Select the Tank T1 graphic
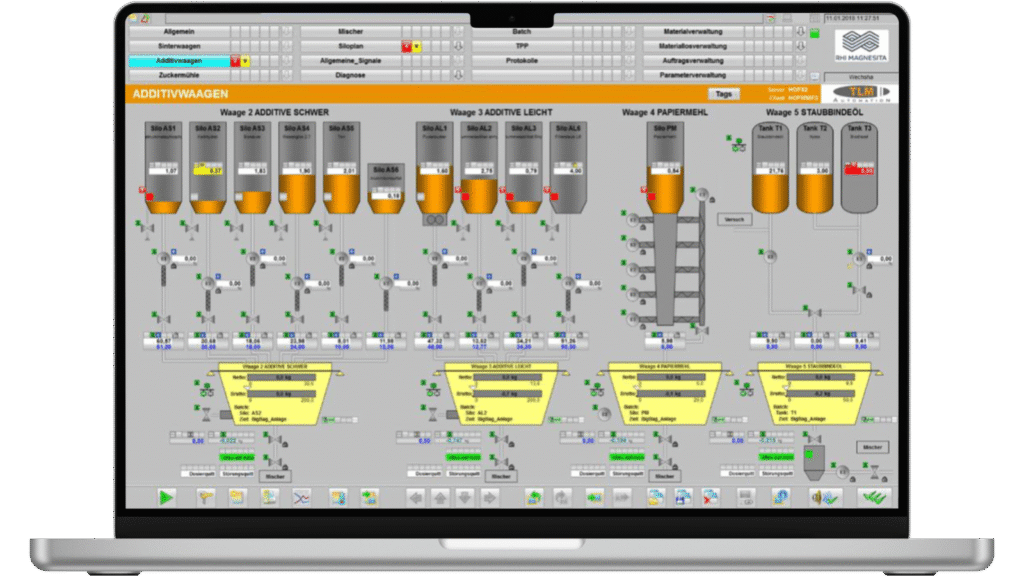The width and height of the screenshot is (1024, 576). coord(771,167)
